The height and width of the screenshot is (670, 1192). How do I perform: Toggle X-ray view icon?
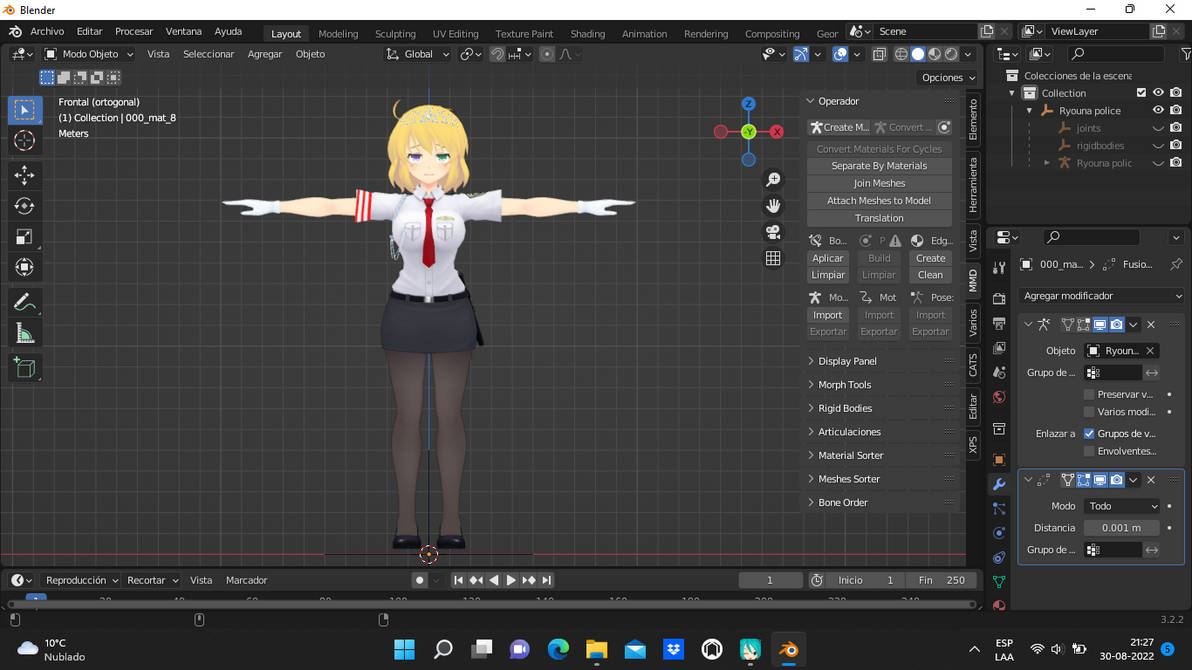pyautogui.click(x=879, y=54)
